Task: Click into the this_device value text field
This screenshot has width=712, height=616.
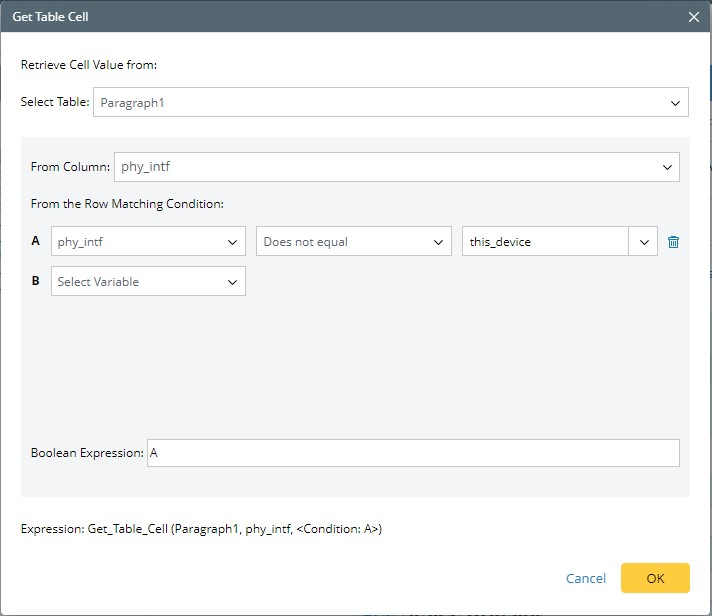Action: 544,242
